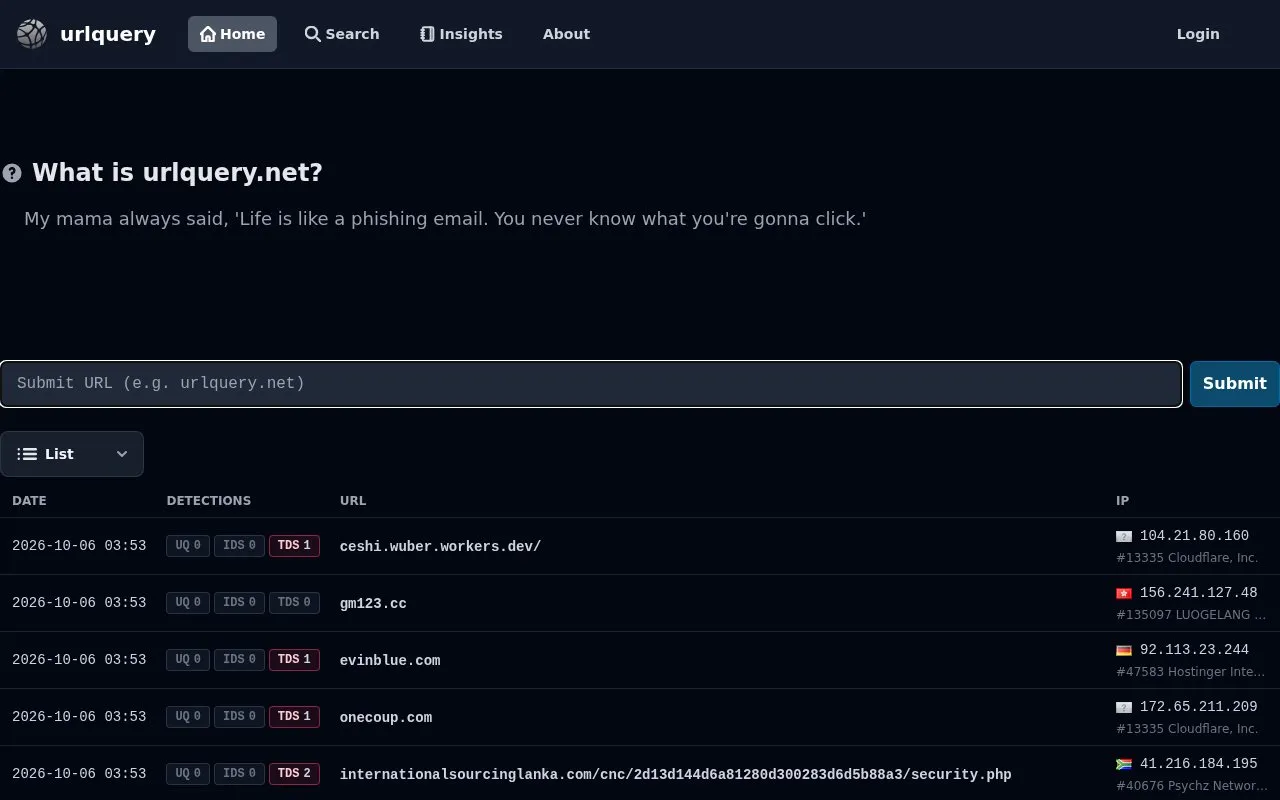Expand the List view dropdown
The width and height of the screenshot is (1280, 800).
[x=72, y=454]
